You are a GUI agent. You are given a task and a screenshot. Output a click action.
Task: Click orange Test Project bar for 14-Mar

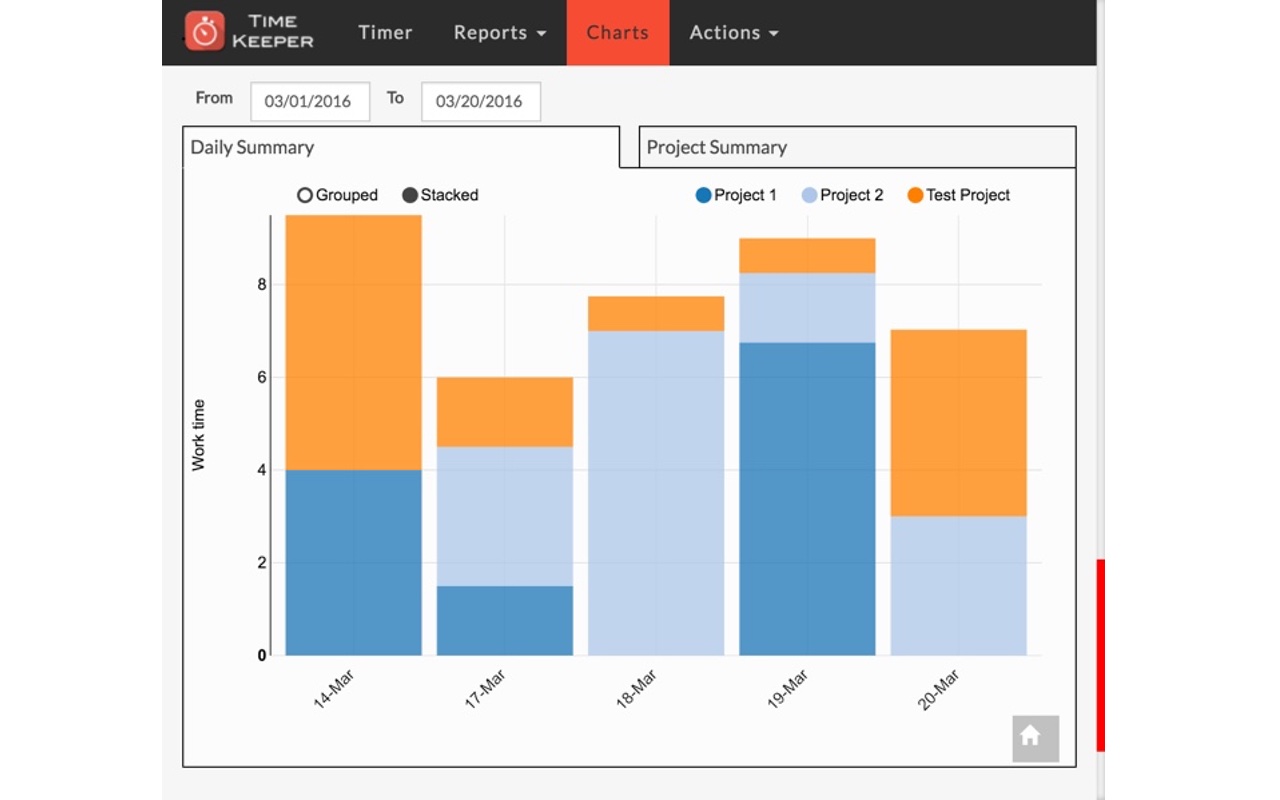point(353,342)
